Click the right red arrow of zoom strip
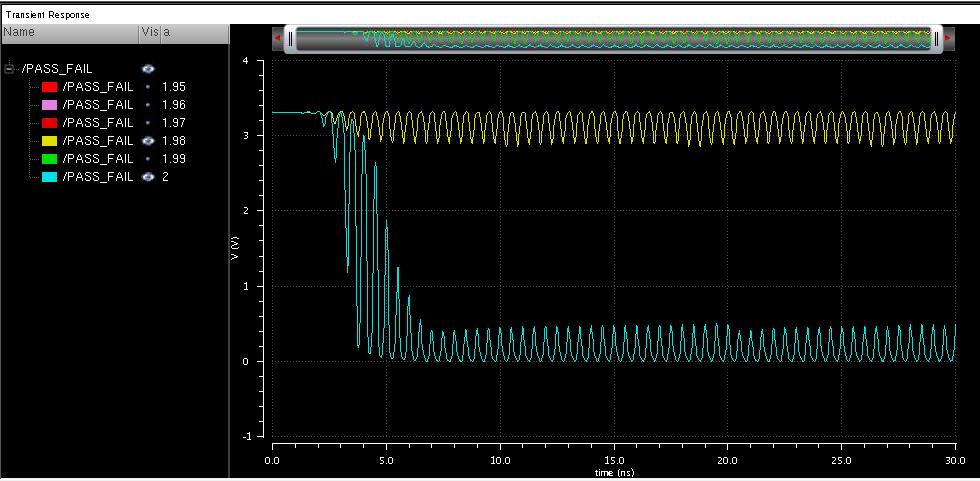 [x=948, y=39]
